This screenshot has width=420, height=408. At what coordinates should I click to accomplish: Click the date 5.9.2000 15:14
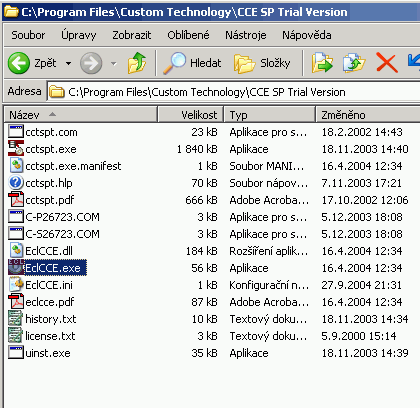359,336
